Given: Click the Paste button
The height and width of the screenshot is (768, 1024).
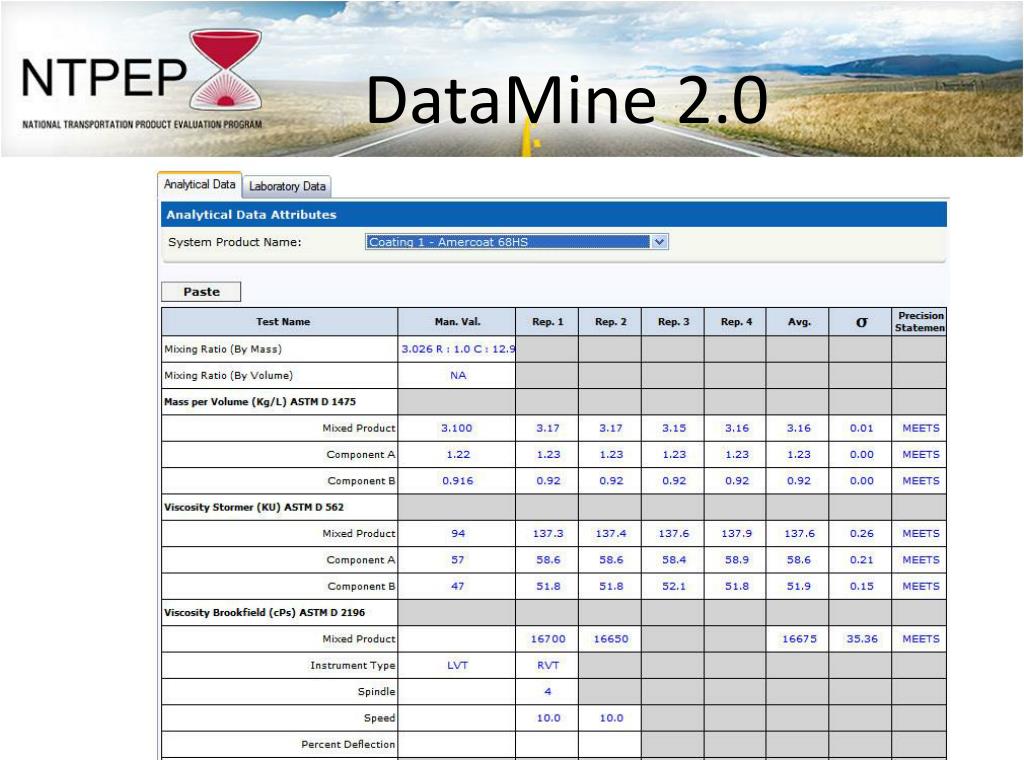Looking at the screenshot, I should pyautogui.click(x=201, y=292).
